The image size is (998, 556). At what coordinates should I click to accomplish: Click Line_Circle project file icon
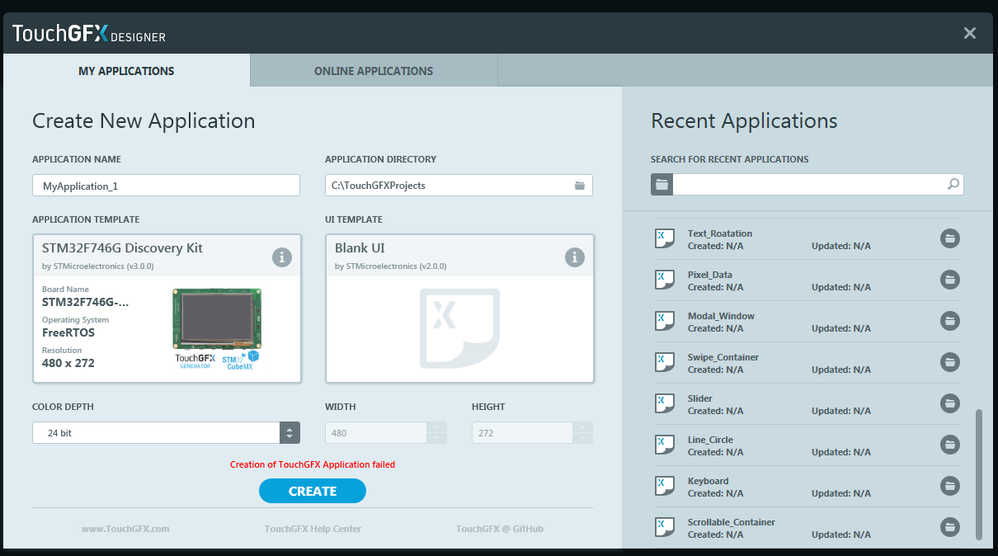pos(664,445)
